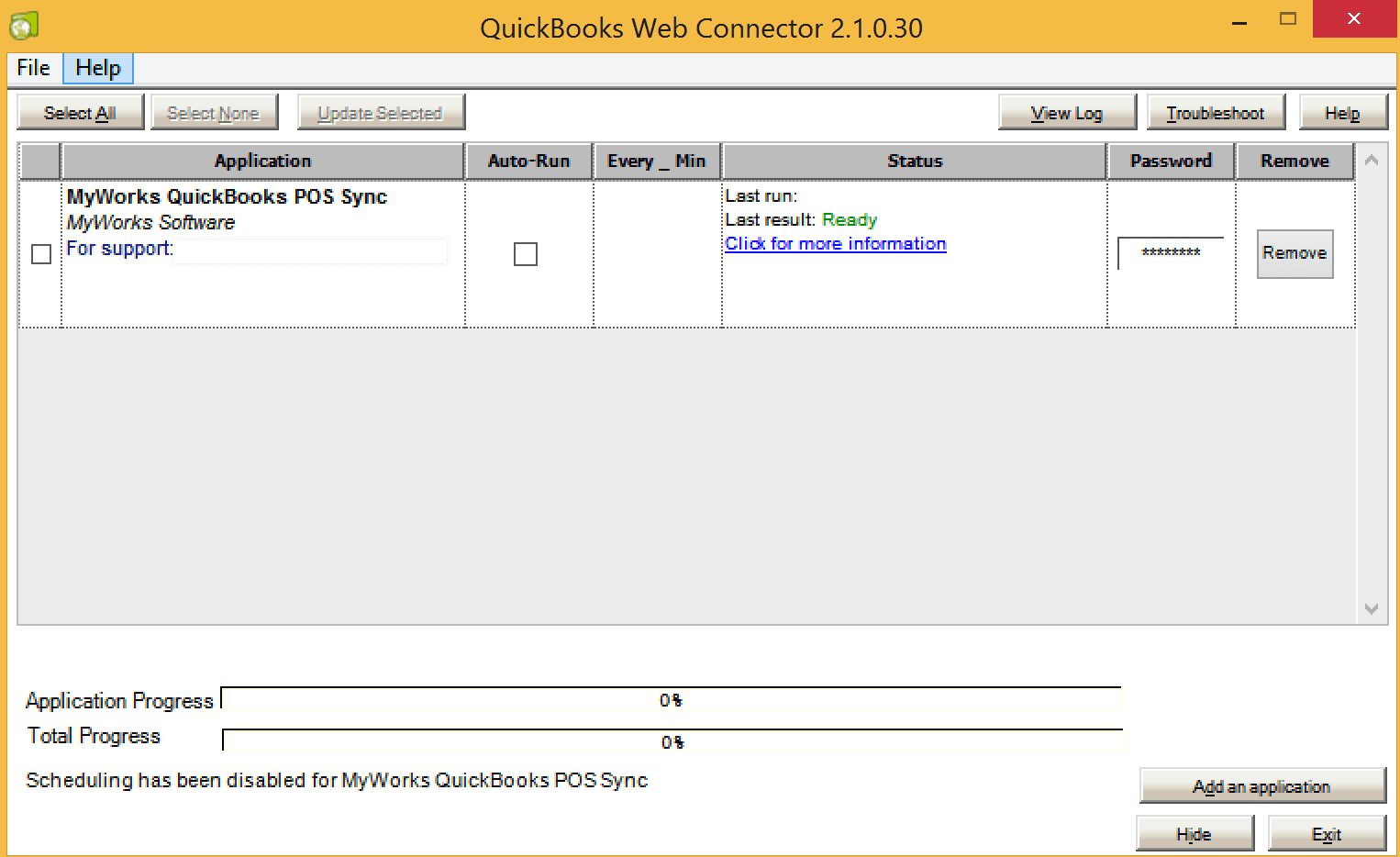
Task: Open the View Log button
Action: [1066, 113]
